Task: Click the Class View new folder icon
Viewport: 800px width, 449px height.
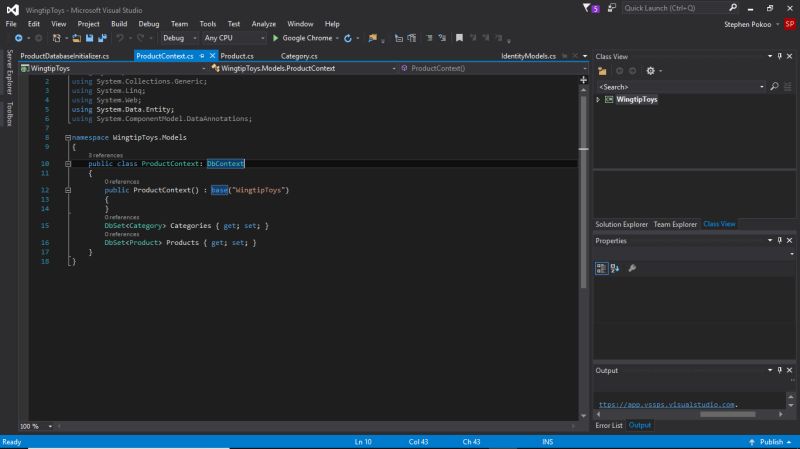Action: [x=603, y=71]
